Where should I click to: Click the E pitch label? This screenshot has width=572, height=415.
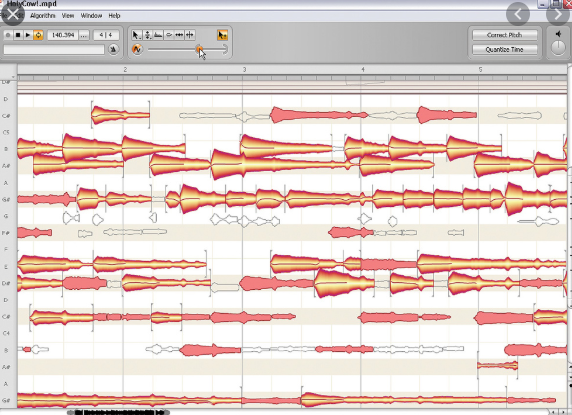pyautogui.click(x=5, y=267)
